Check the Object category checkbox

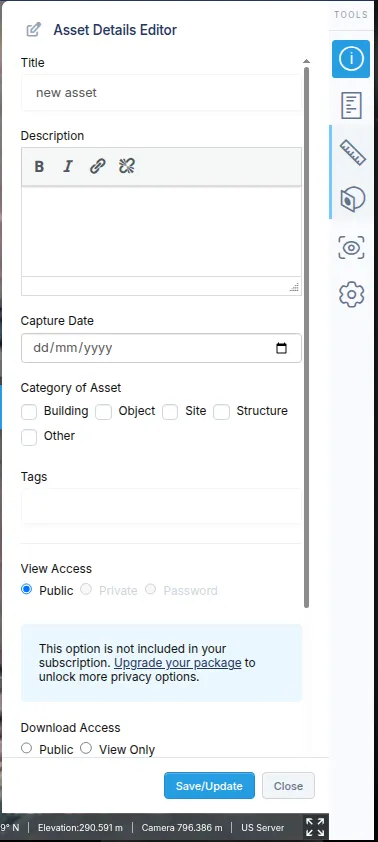tap(104, 412)
